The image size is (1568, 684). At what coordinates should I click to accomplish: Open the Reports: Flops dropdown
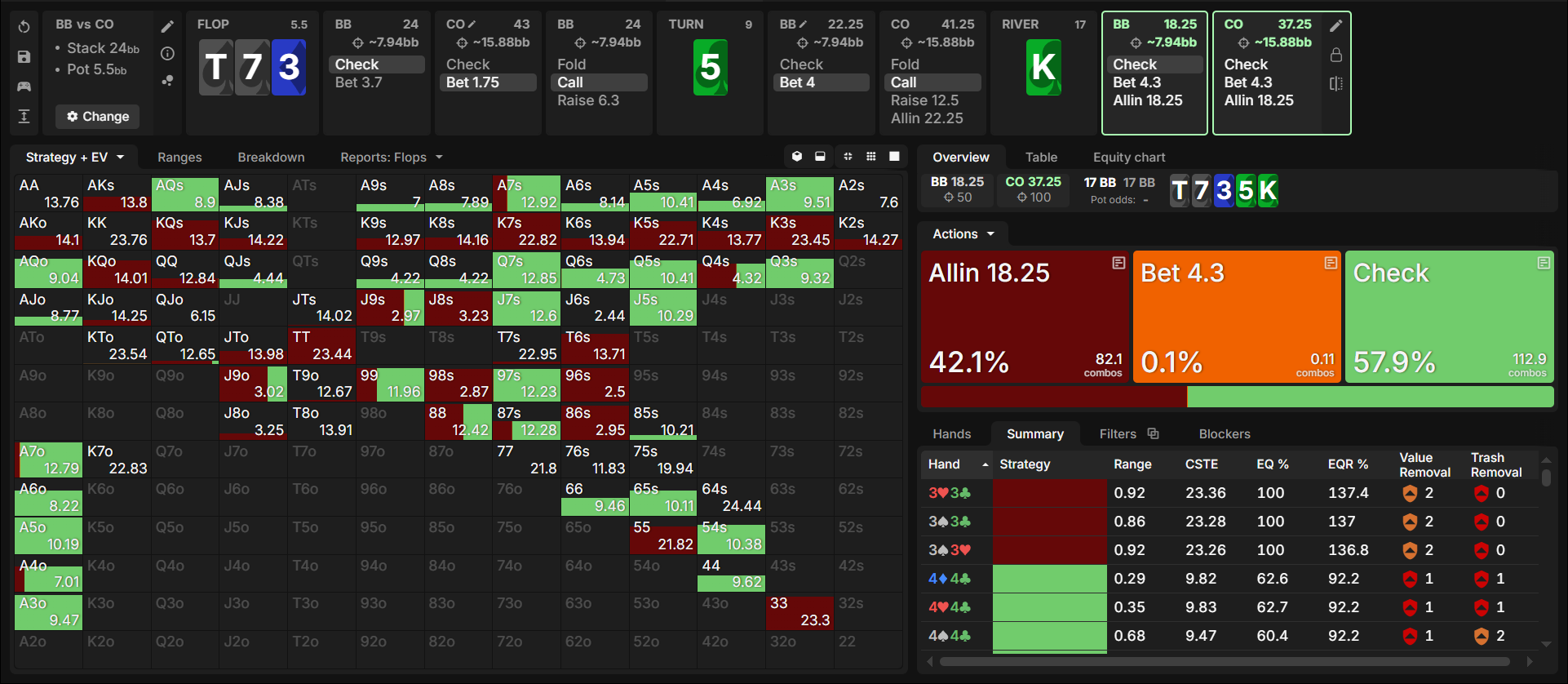[392, 157]
